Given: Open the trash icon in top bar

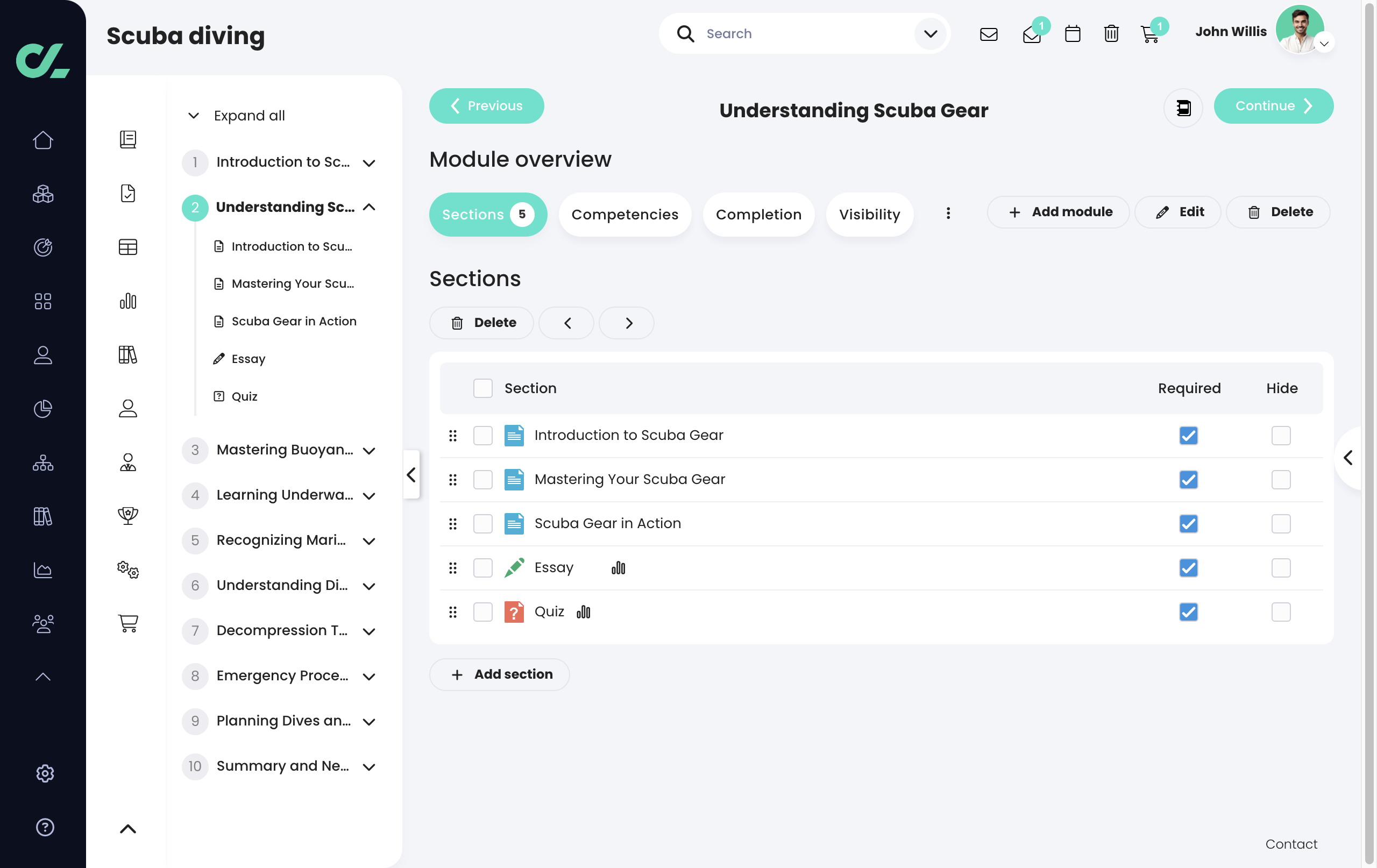Looking at the screenshot, I should [x=1111, y=34].
